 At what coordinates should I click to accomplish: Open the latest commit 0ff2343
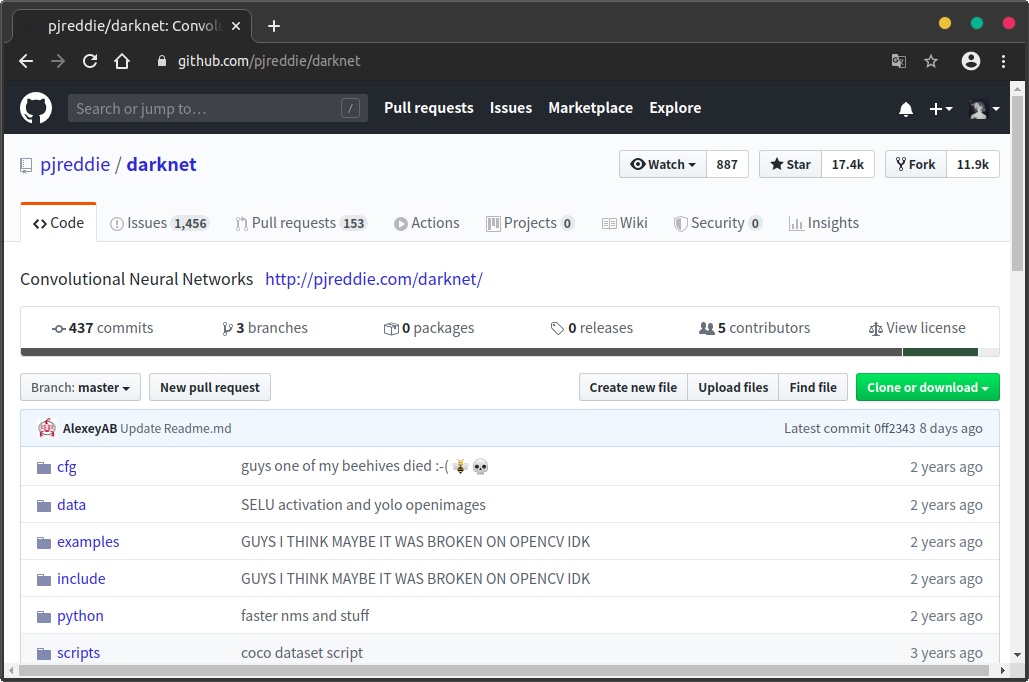(894, 428)
